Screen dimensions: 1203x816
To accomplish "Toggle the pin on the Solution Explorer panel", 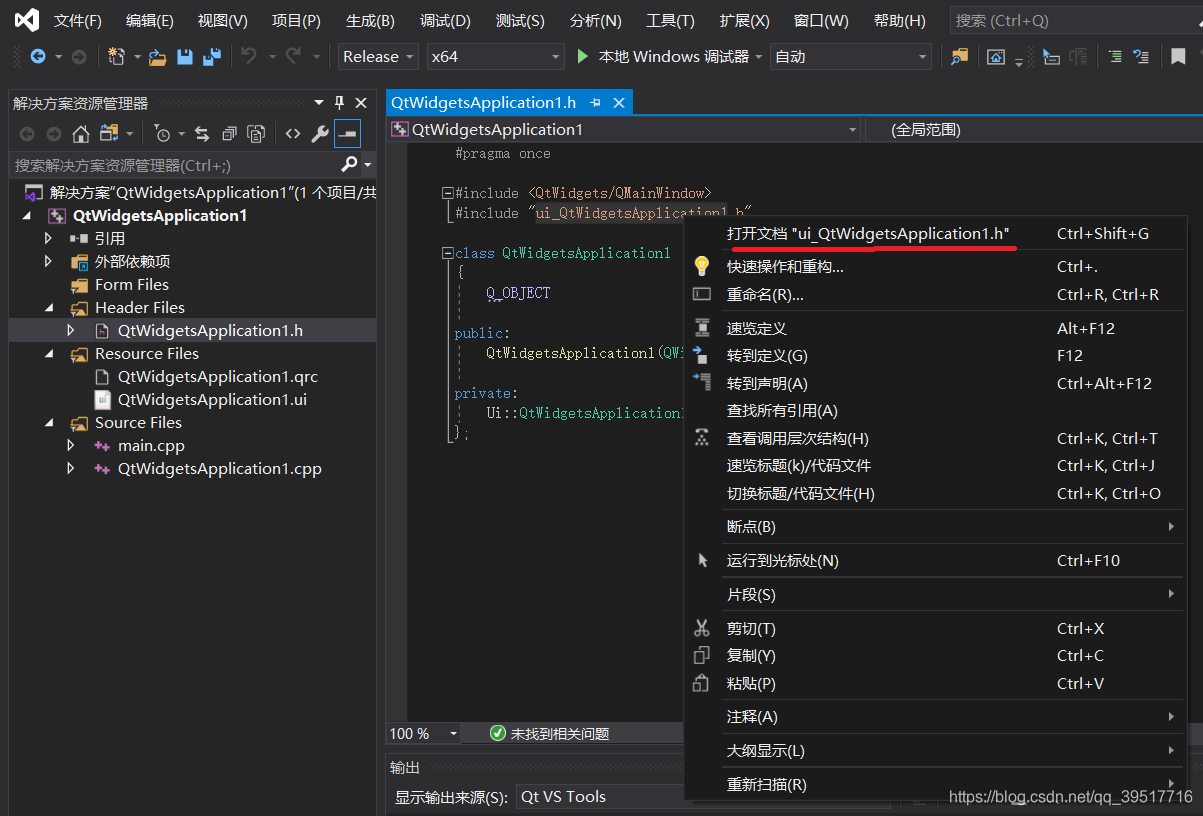I will pos(337,102).
